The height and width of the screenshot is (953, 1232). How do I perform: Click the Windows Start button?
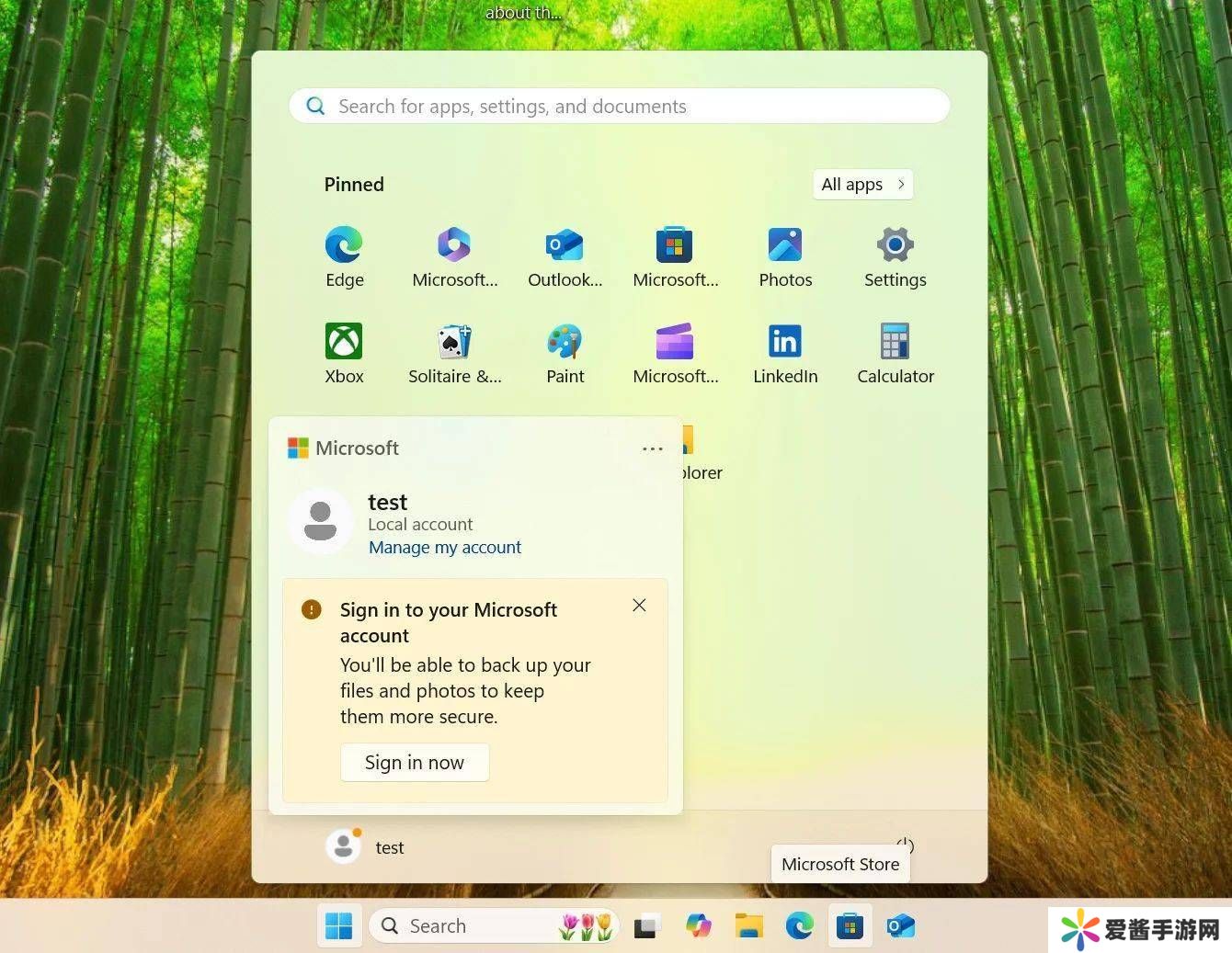pyautogui.click(x=339, y=926)
